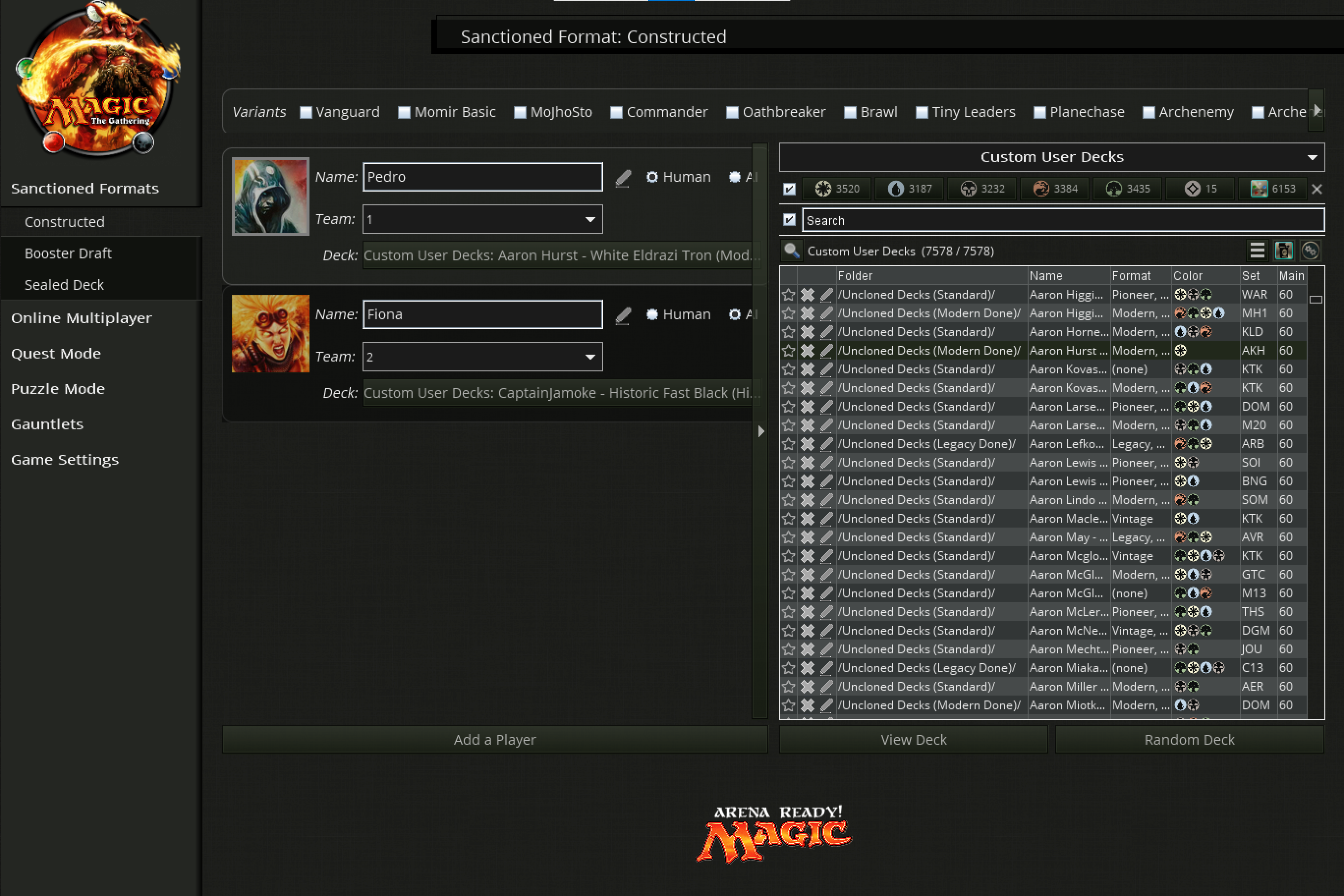Toggle the blue mana color filter
Image resolution: width=1344 pixels, height=896 pixels.
(x=910, y=189)
